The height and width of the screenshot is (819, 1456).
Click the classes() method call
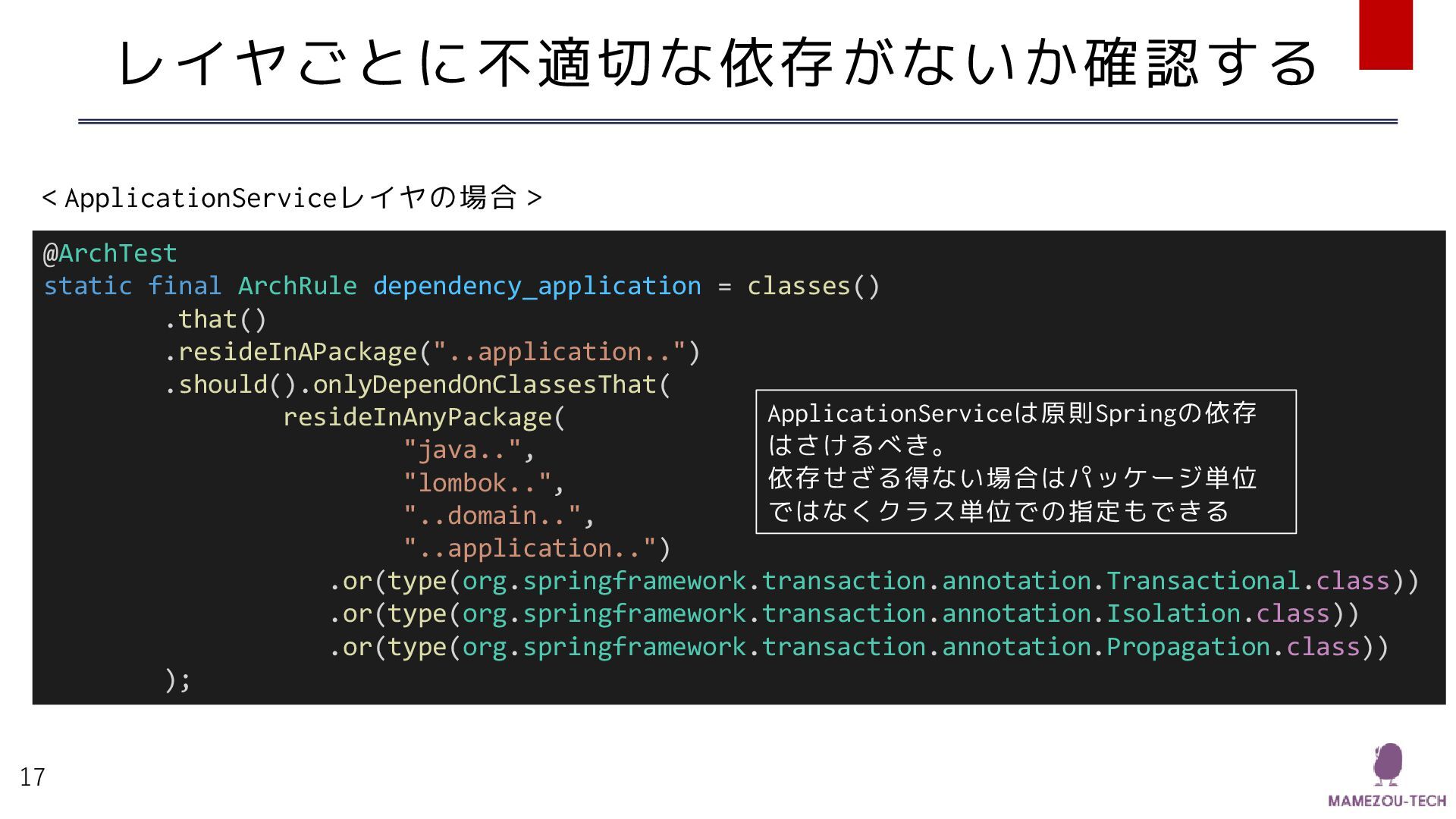[813, 286]
